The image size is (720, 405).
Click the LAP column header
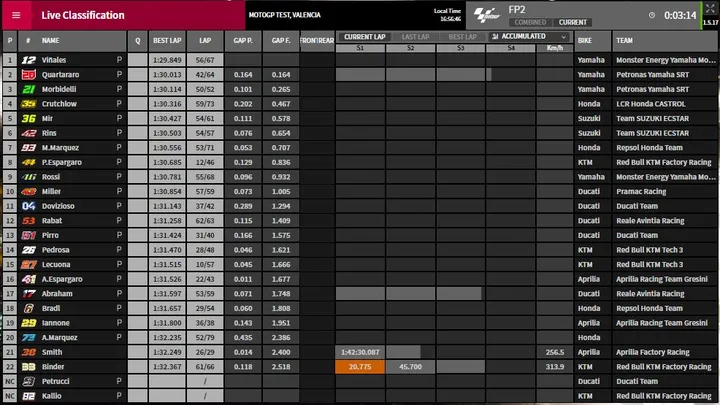[x=205, y=40]
